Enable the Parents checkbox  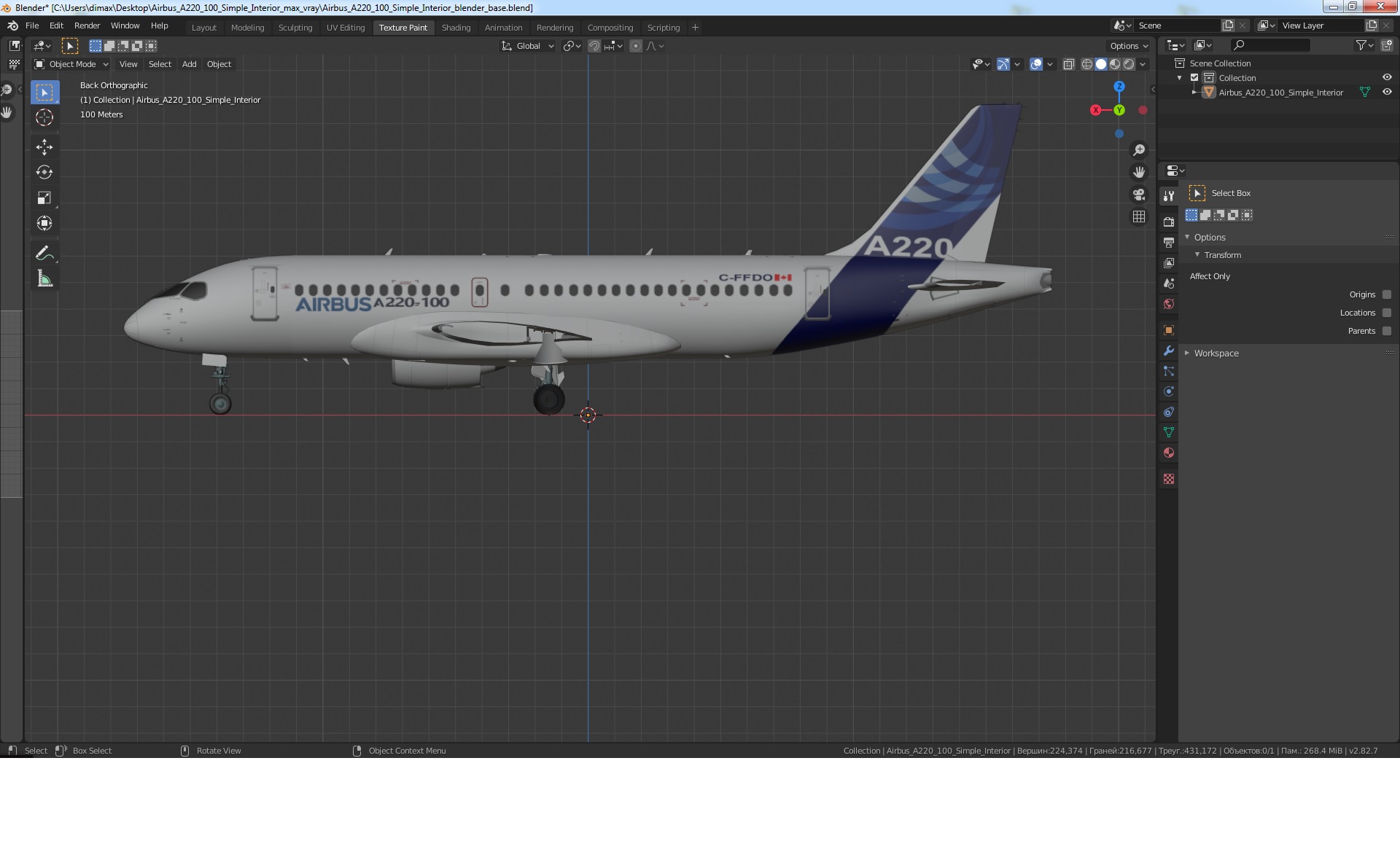point(1387,331)
